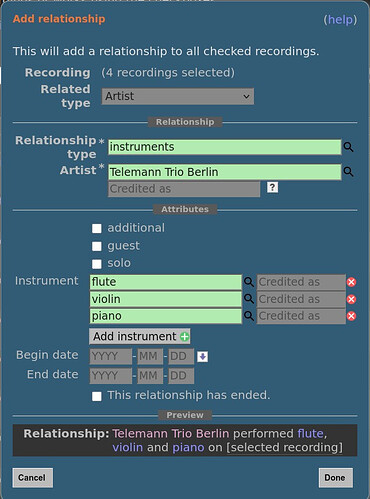Copy begin date to end date using arrow icon

203,357
